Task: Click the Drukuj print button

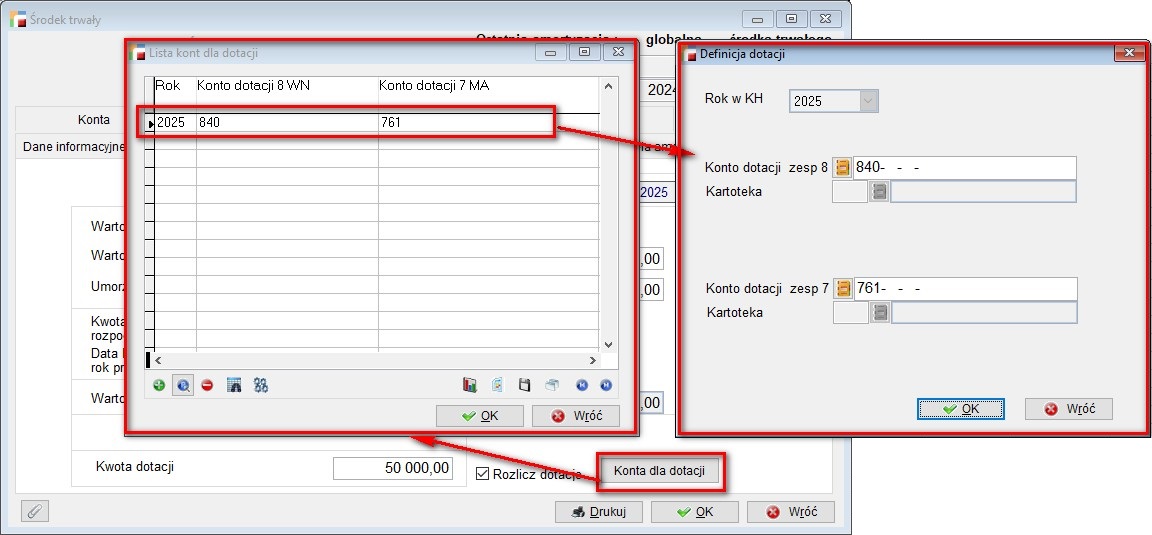Action: pos(599,512)
